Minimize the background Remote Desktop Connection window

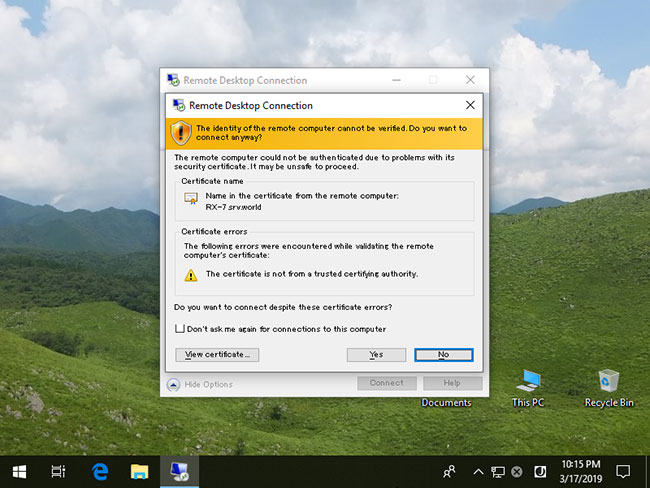[x=396, y=80]
